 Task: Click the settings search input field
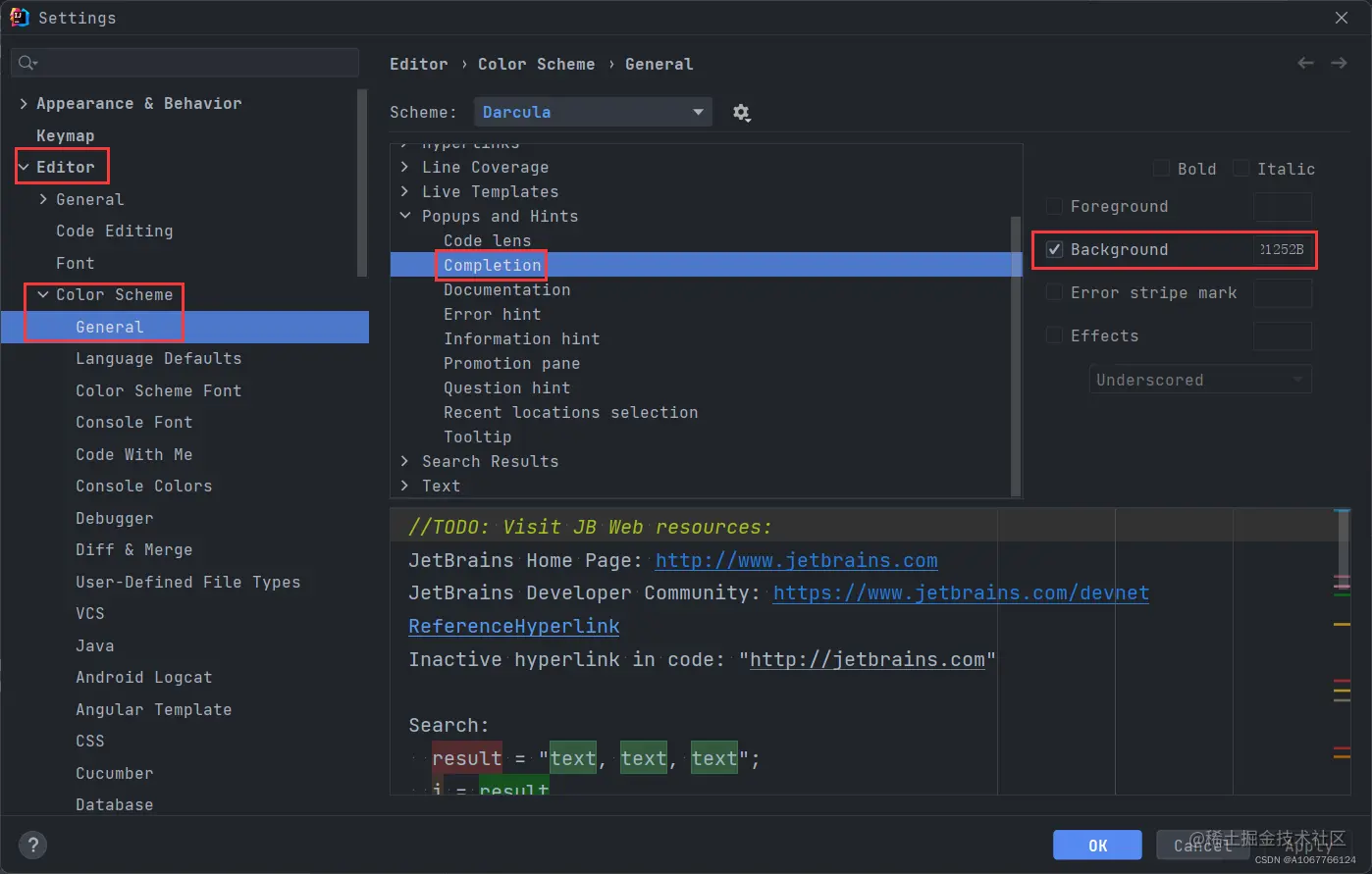coord(185,63)
